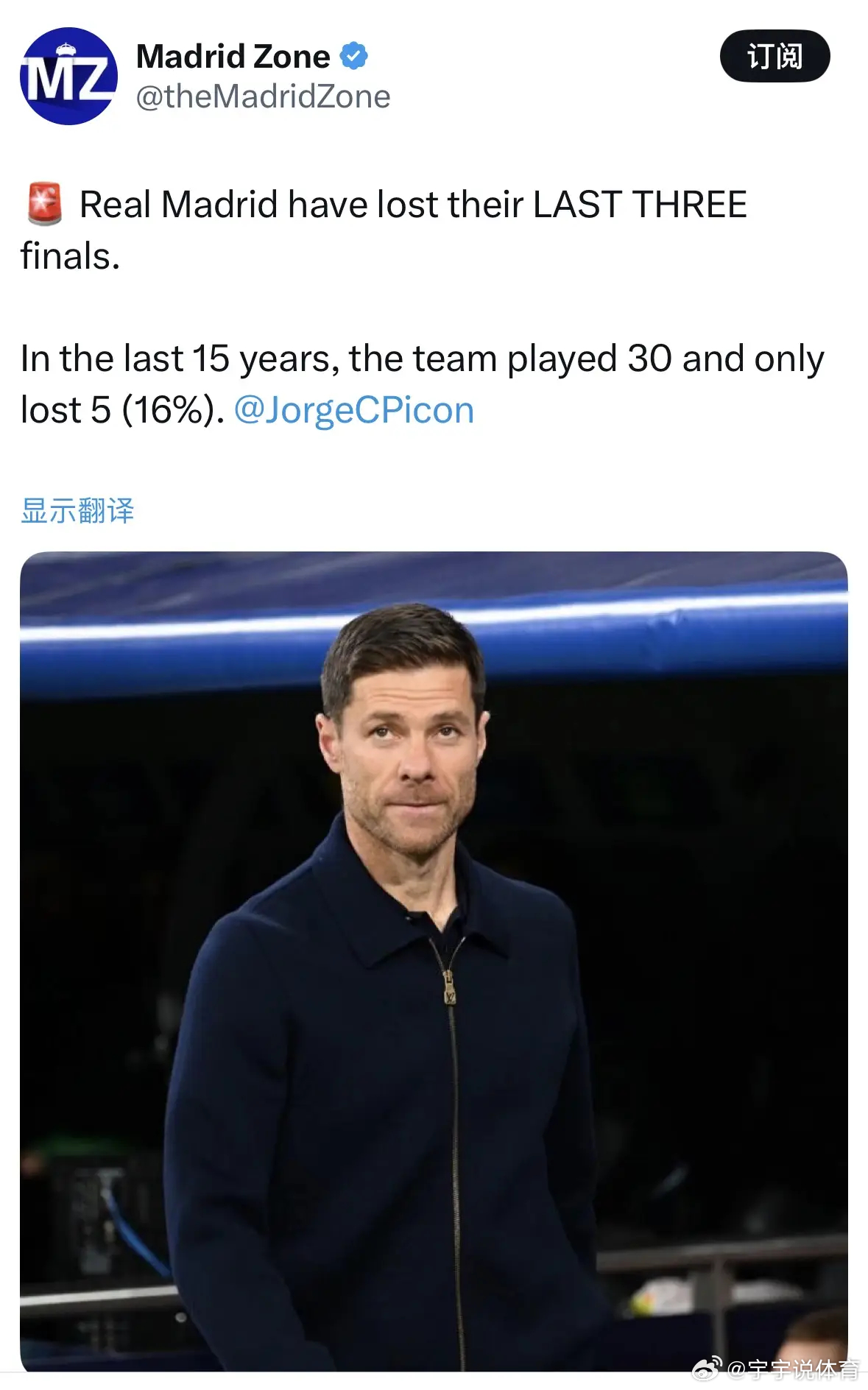Screen dimensions: 868x1390
Task: Click the @宇宇说体育 watermark text
Action: [794, 1369]
